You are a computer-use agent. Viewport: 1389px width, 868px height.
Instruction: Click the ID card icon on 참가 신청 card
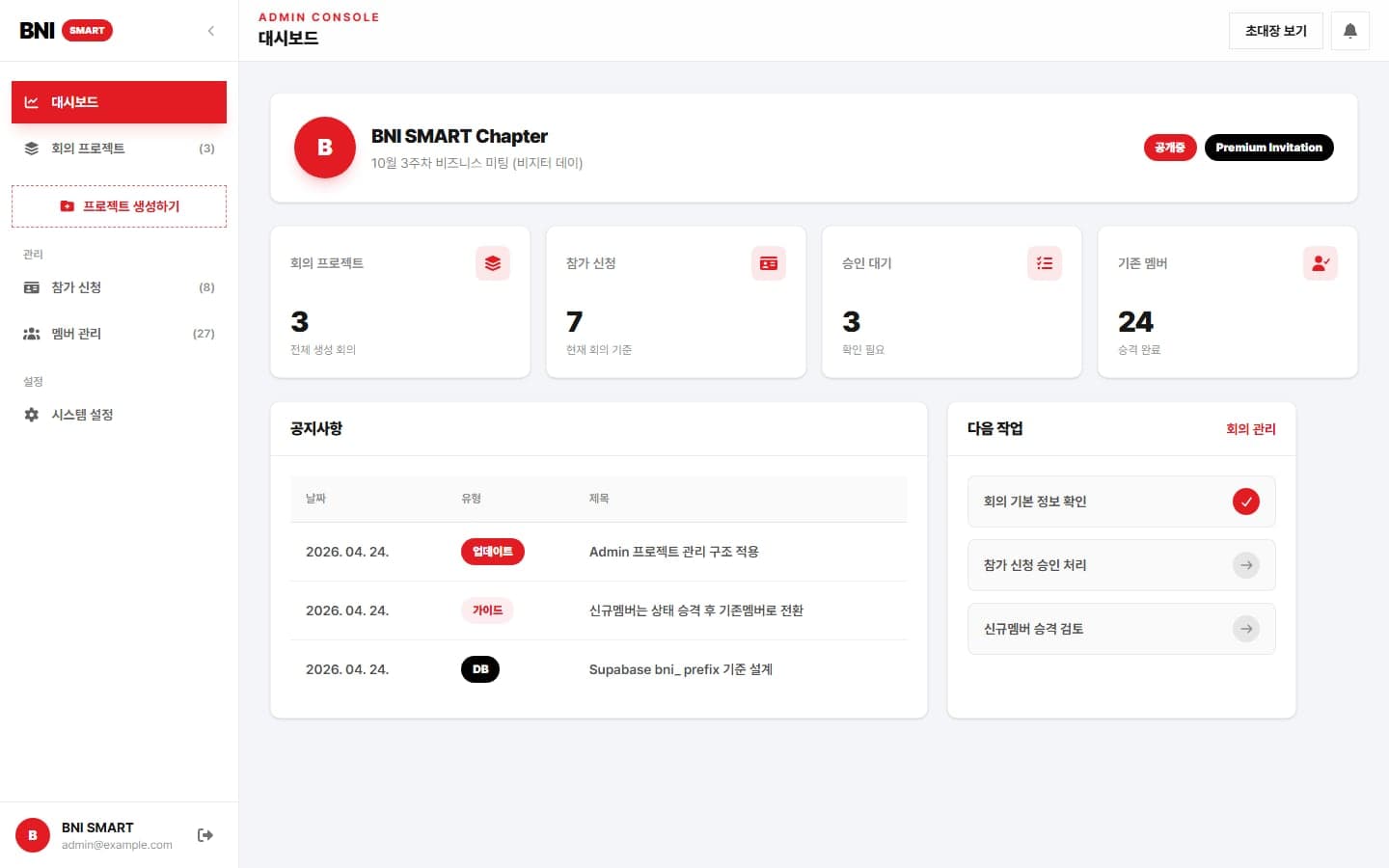(769, 263)
